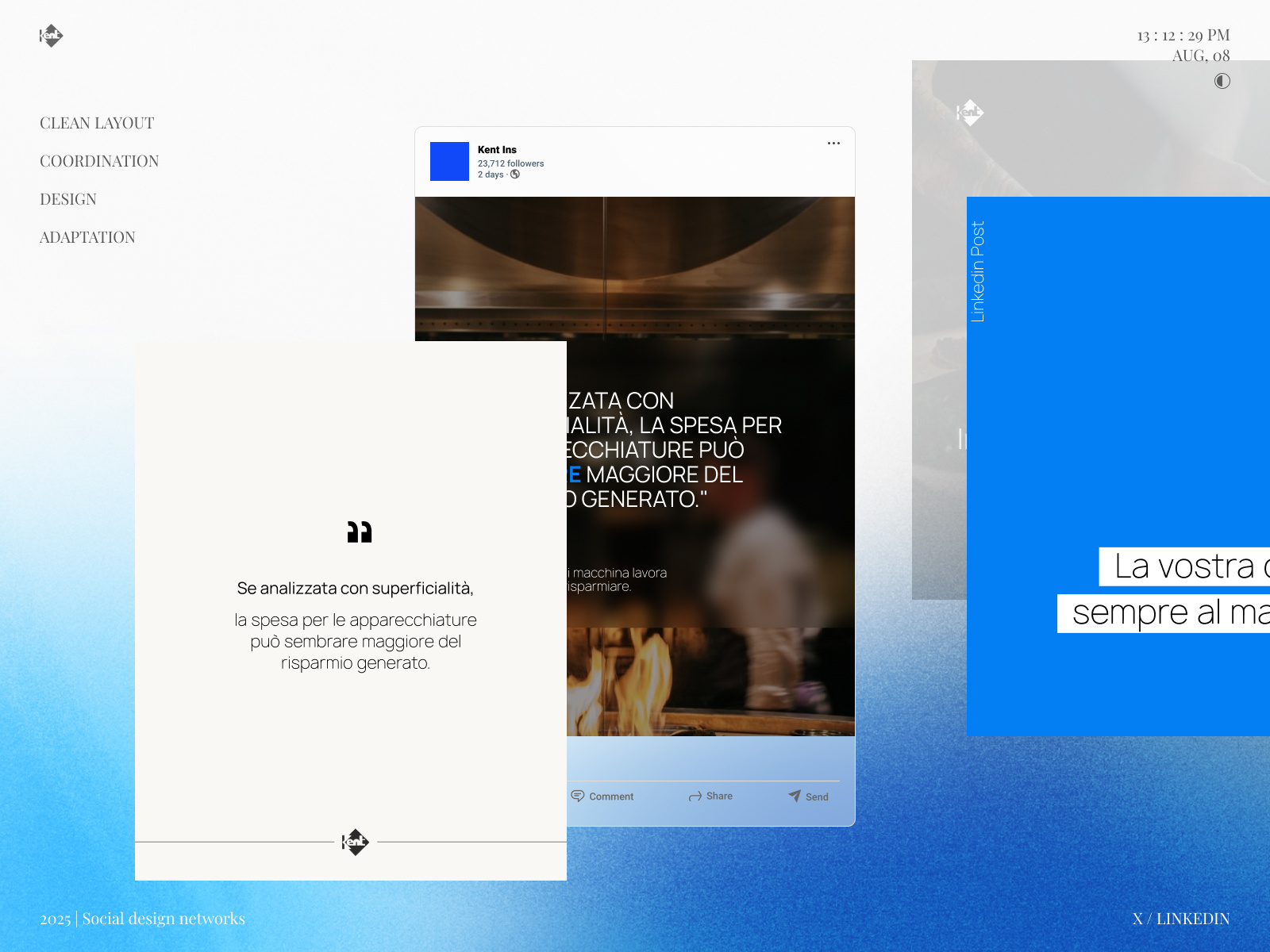Select the Kent logo in the top-left corner

coord(52,35)
